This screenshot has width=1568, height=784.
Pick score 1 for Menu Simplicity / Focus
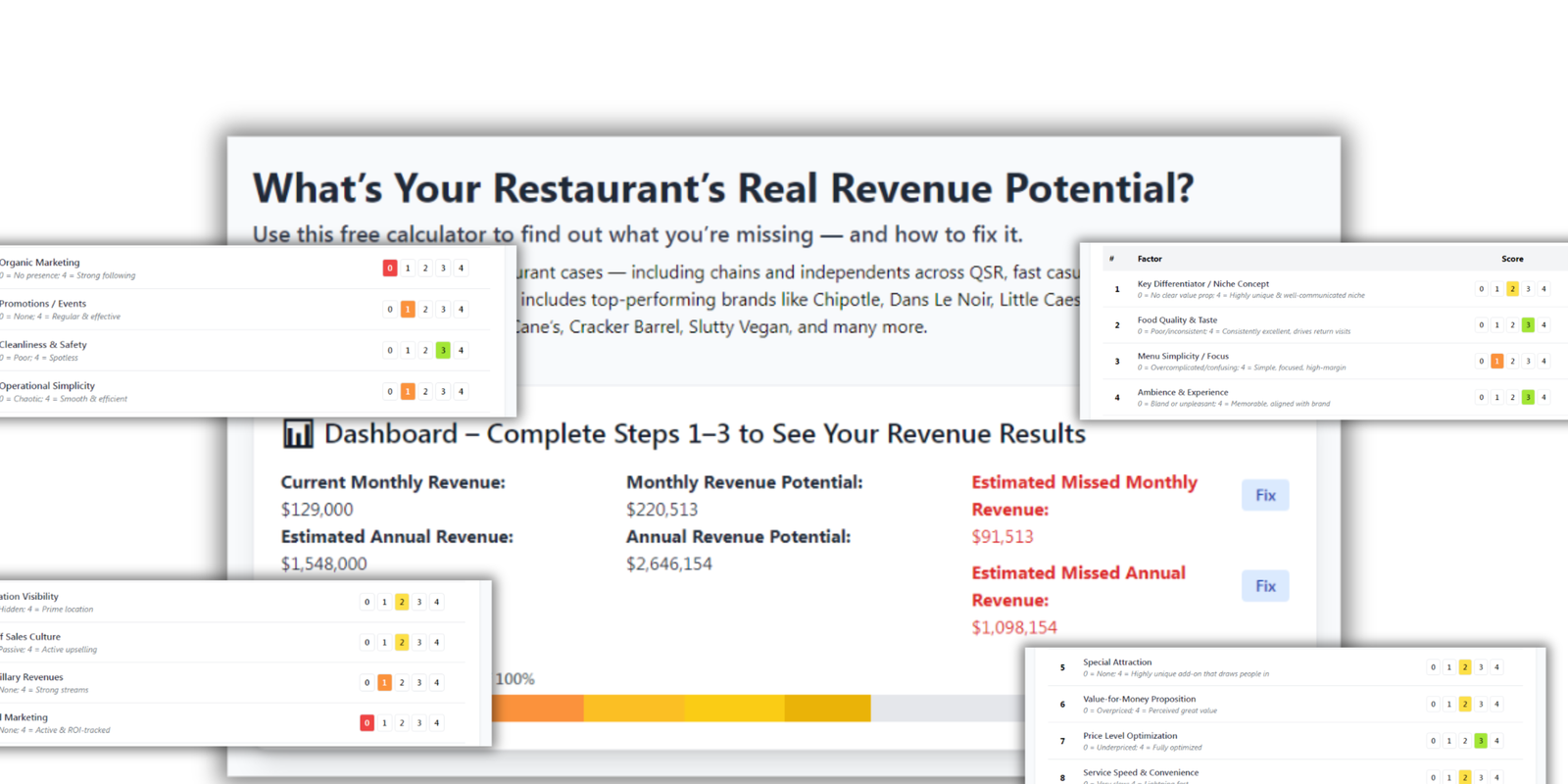tap(1496, 361)
